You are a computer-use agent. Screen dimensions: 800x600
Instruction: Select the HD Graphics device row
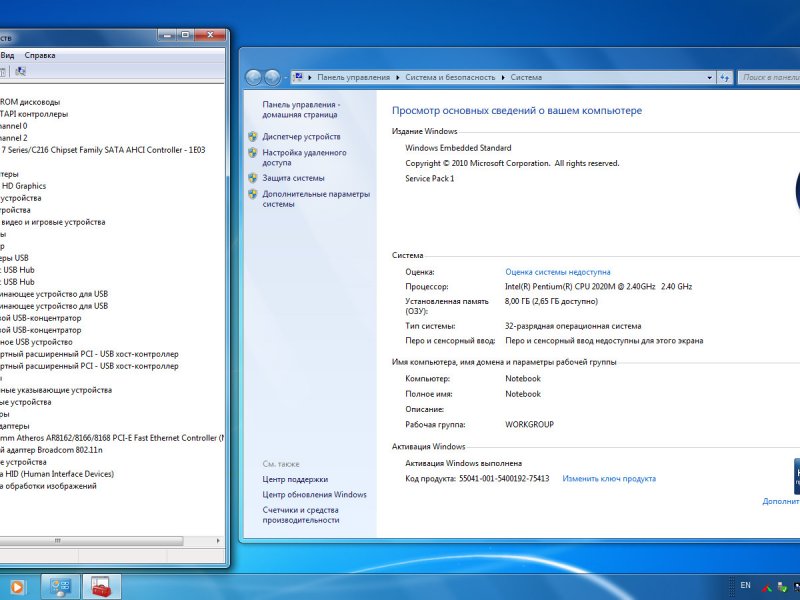[23, 186]
